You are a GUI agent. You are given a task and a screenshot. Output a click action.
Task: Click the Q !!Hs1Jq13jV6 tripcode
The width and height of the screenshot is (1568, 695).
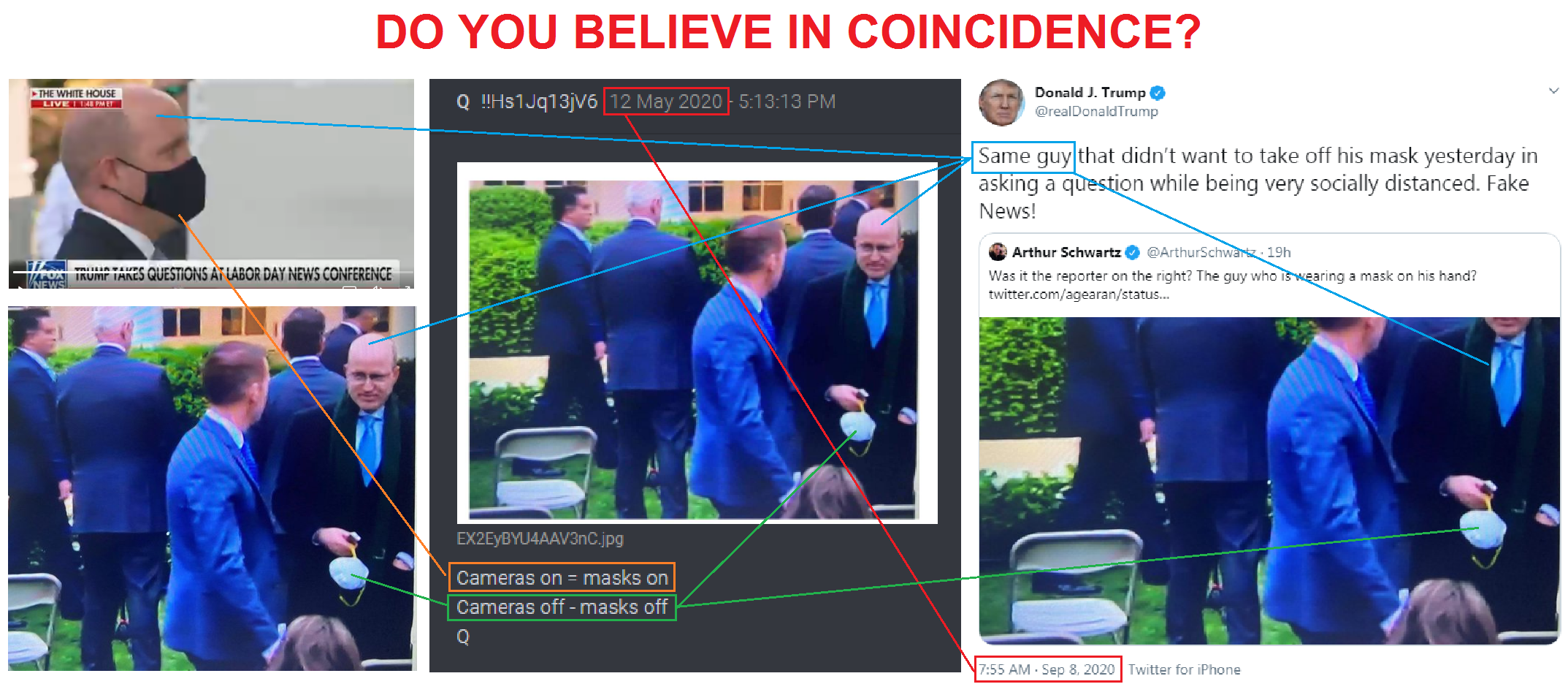point(527,102)
